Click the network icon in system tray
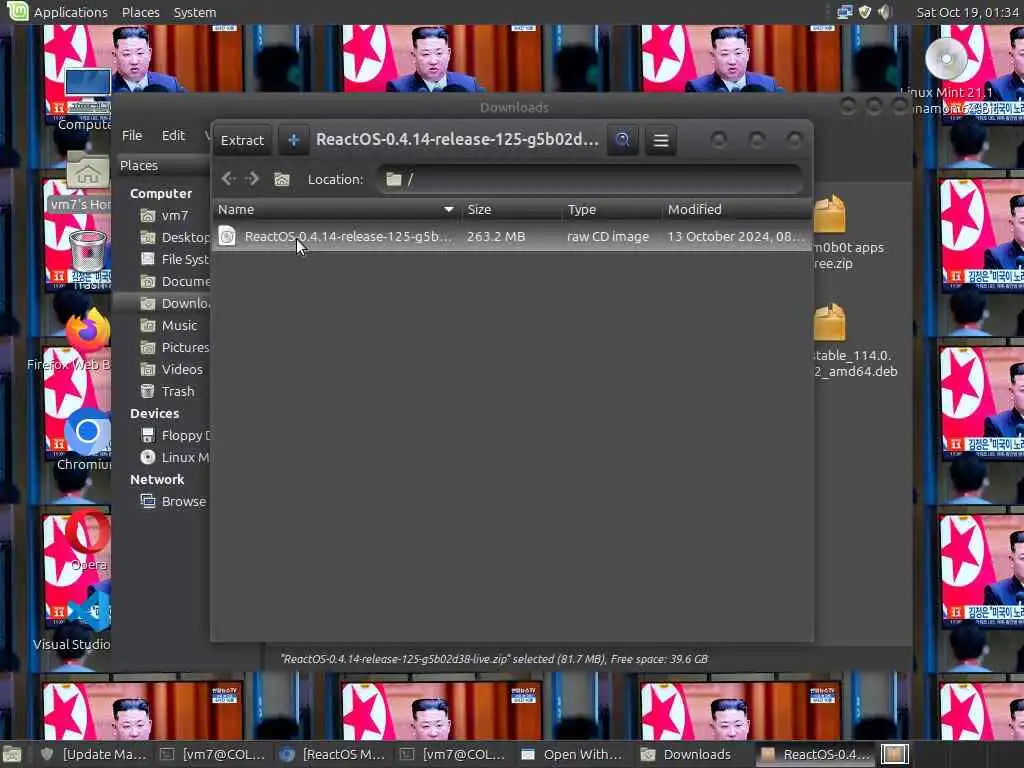 coord(845,12)
